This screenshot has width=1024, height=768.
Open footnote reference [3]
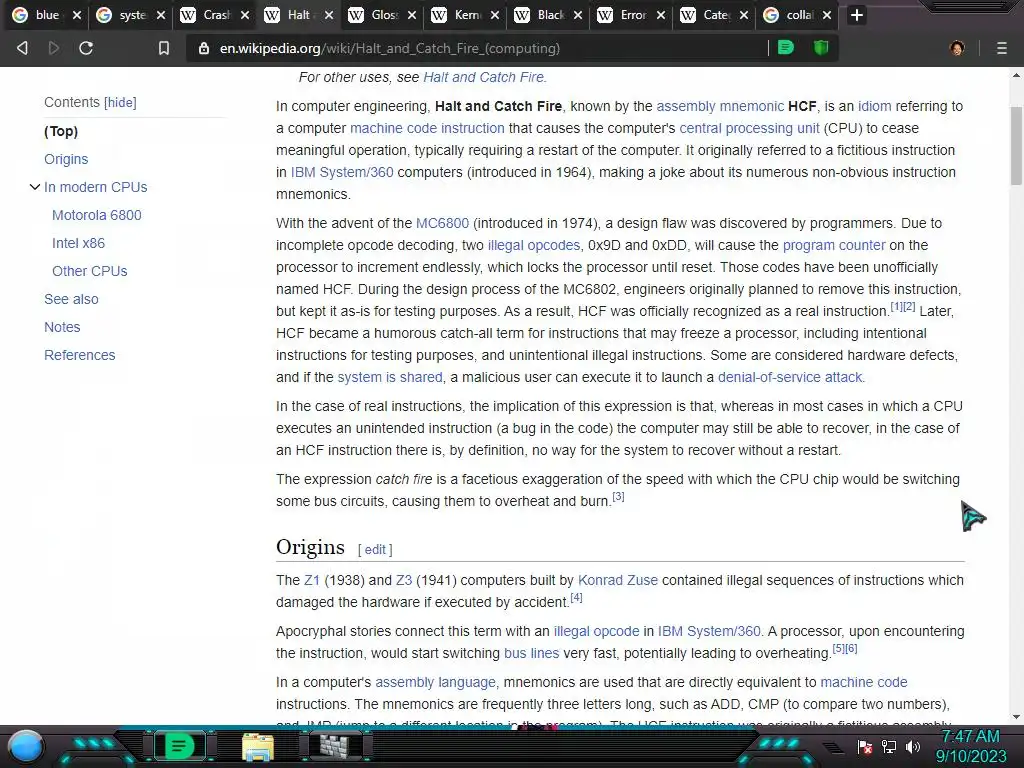618,497
